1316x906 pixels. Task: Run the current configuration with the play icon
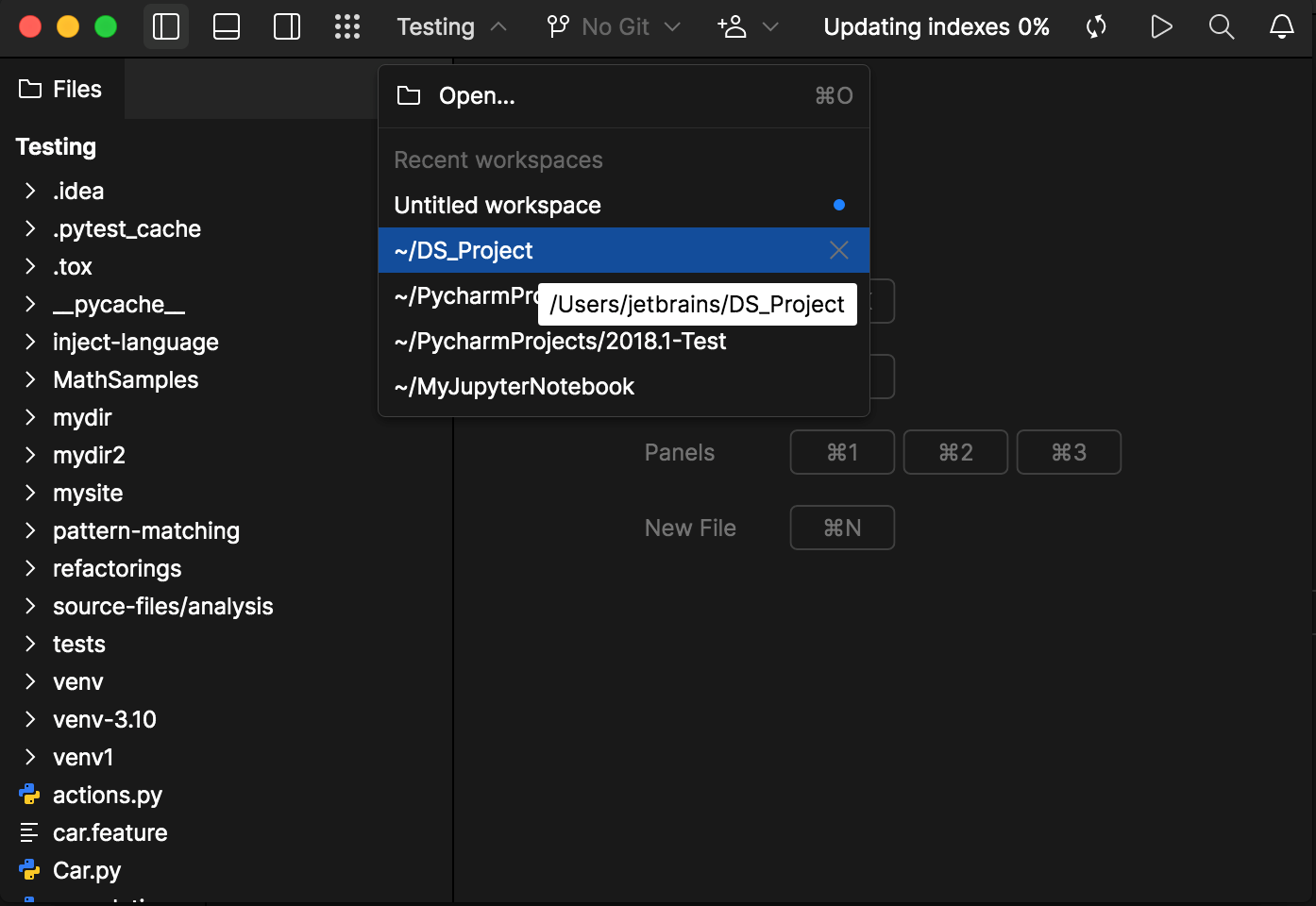pyautogui.click(x=1161, y=26)
